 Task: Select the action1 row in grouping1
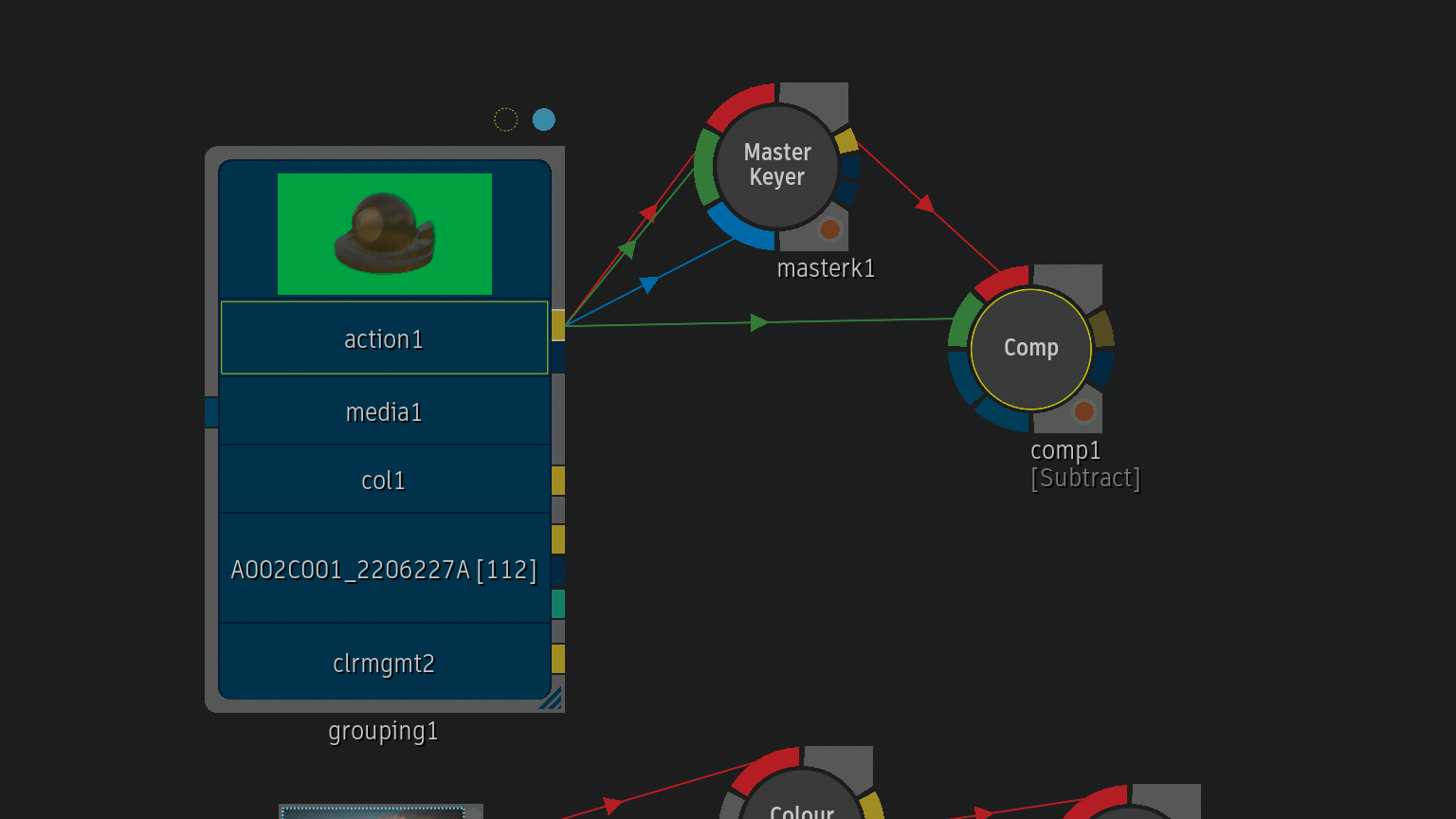click(x=385, y=338)
